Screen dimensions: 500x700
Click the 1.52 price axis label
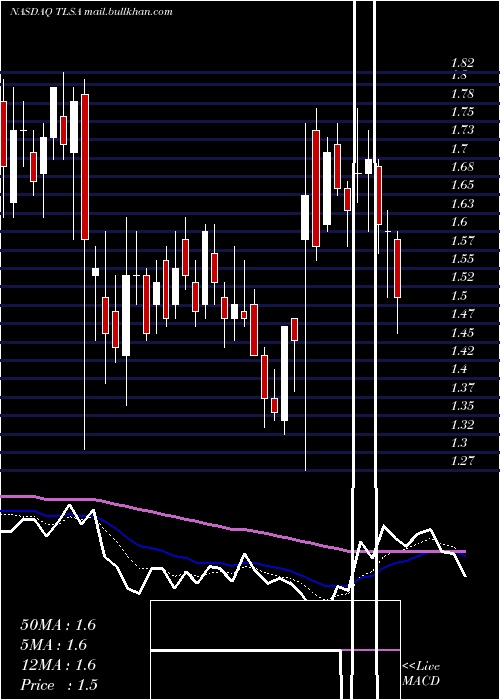[x=462, y=277]
